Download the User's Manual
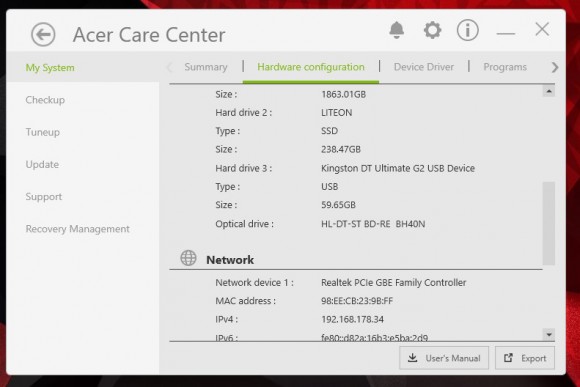The height and width of the screenshot is (387, 580). coord(444,358)
